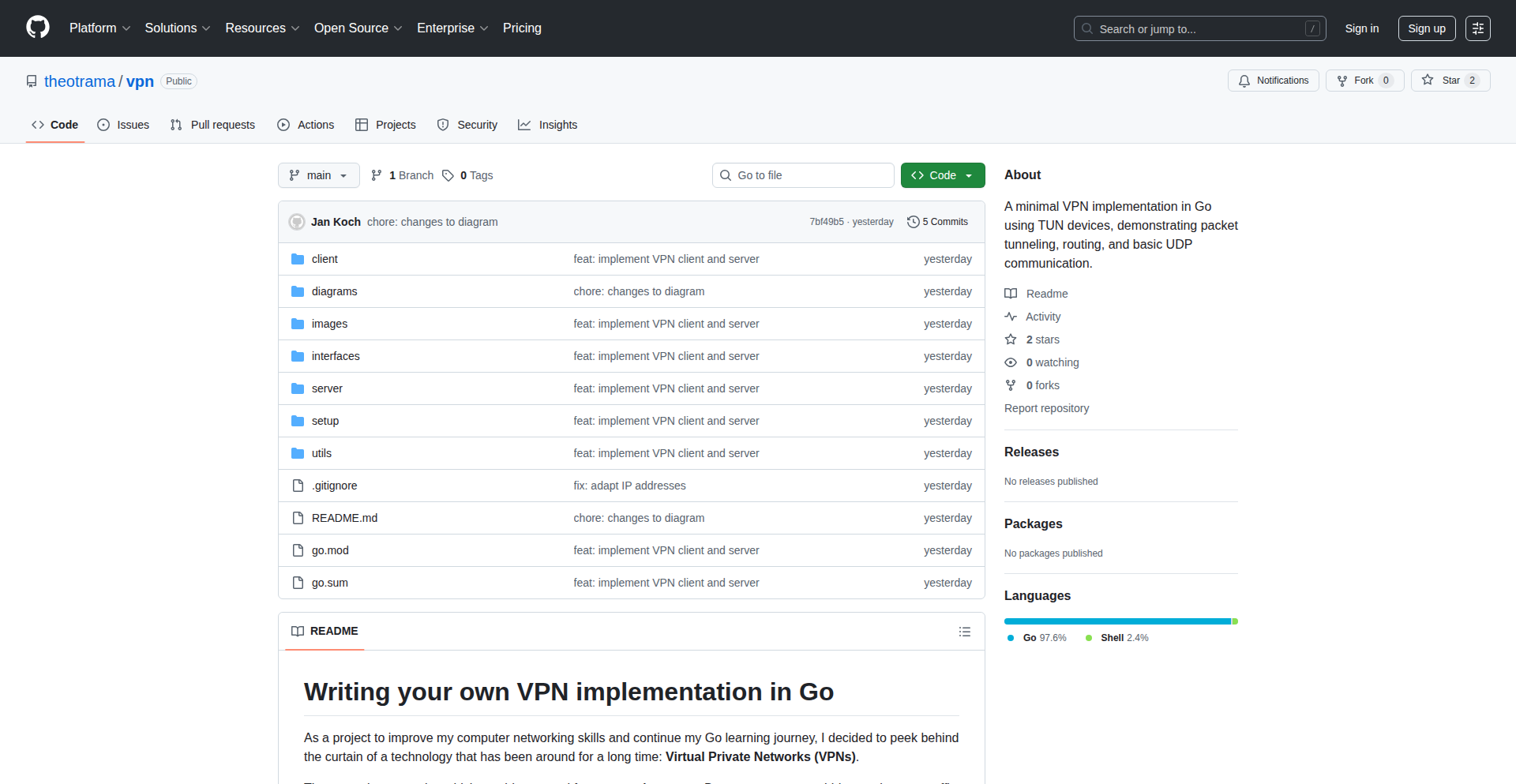Expand the Platform menu
Image resolution: width=1516 pixels, height=784 pixels.
point(99,28)
